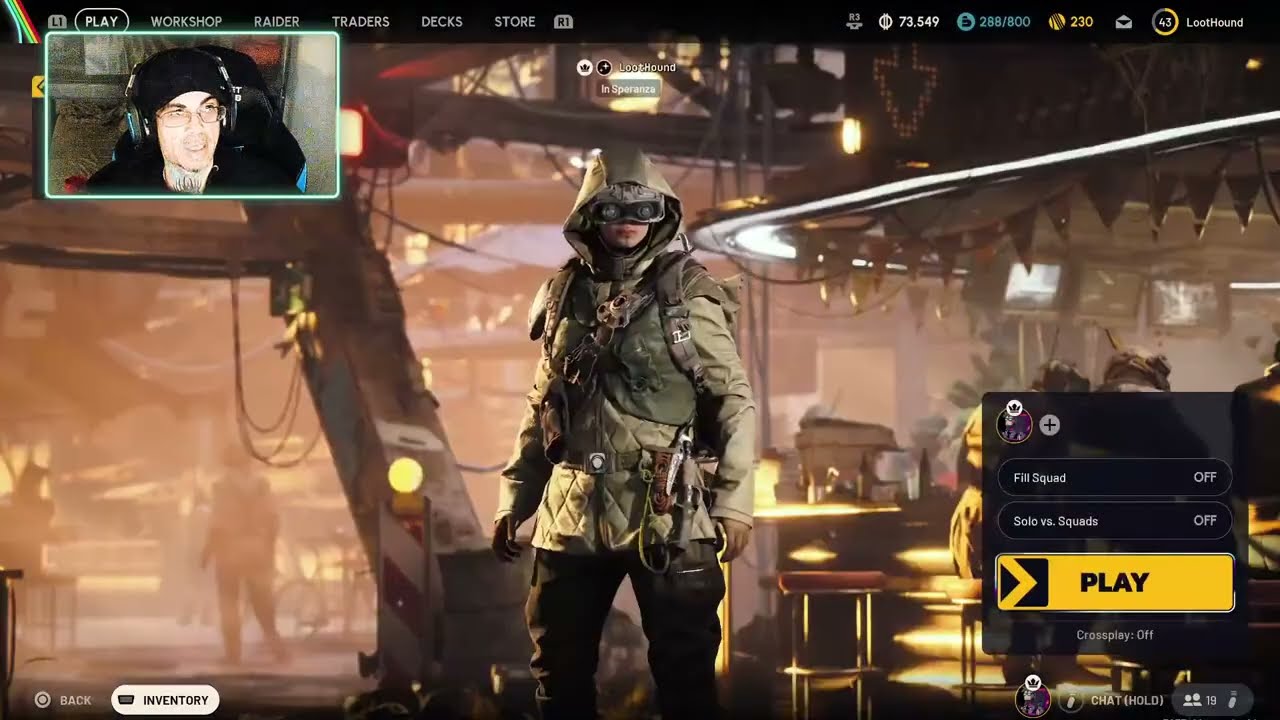Open the WORKSHOP tab
This screenshot has width=1280, height=720.
coord(186,21)
